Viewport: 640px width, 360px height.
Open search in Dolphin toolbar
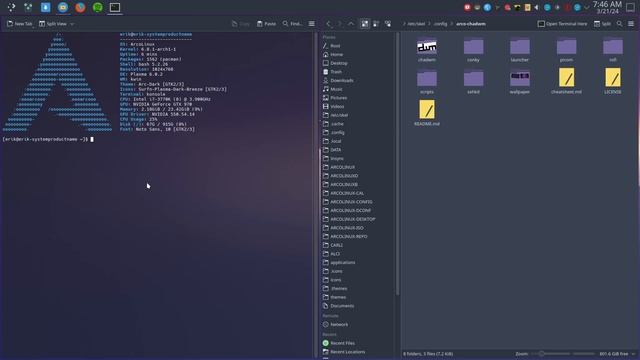pos(620,24)
